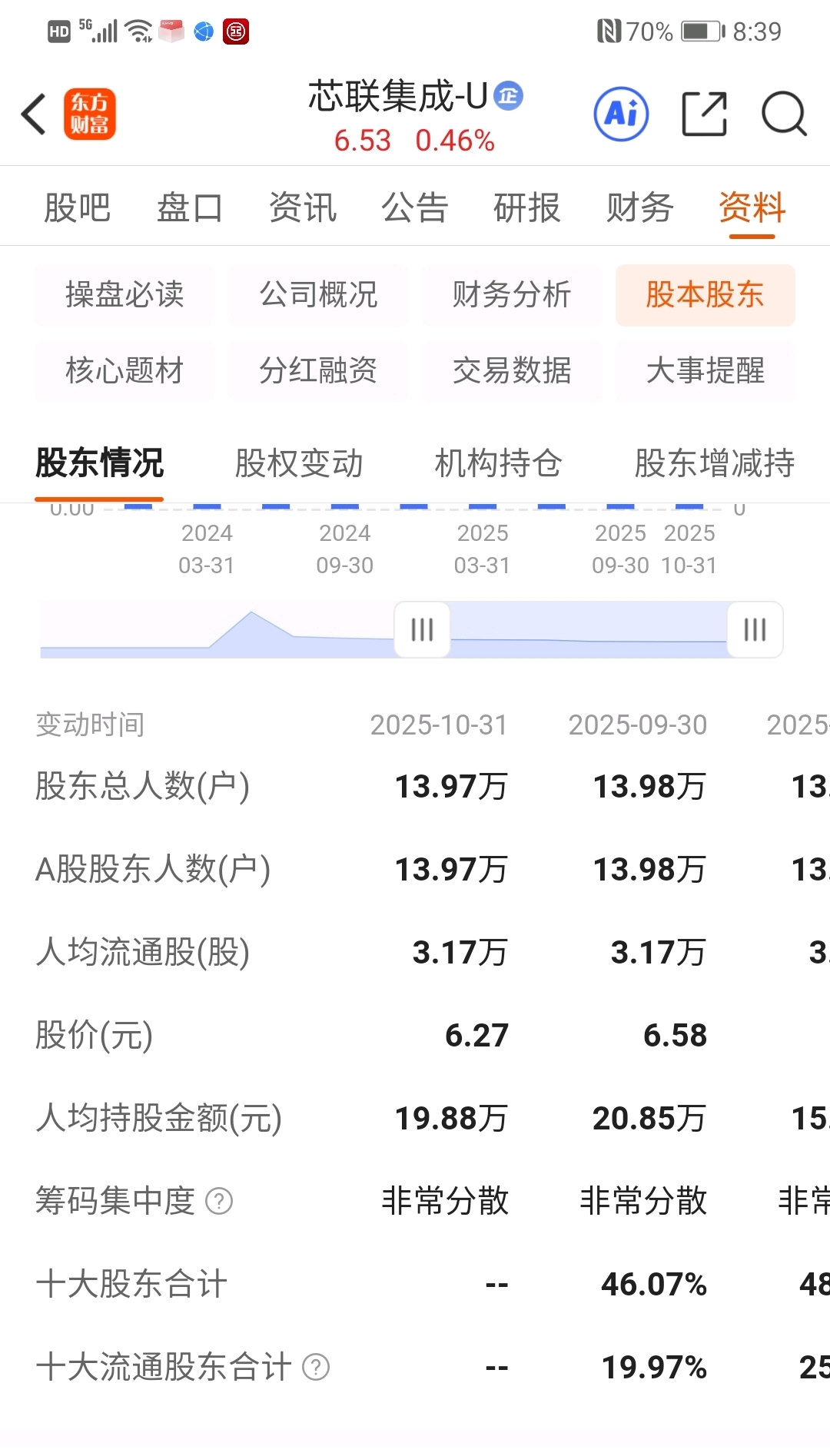Select the 公司概况 section button
Image resolution: width=830 pixels, height=1456 pixels.
click(x=318, y=294)
